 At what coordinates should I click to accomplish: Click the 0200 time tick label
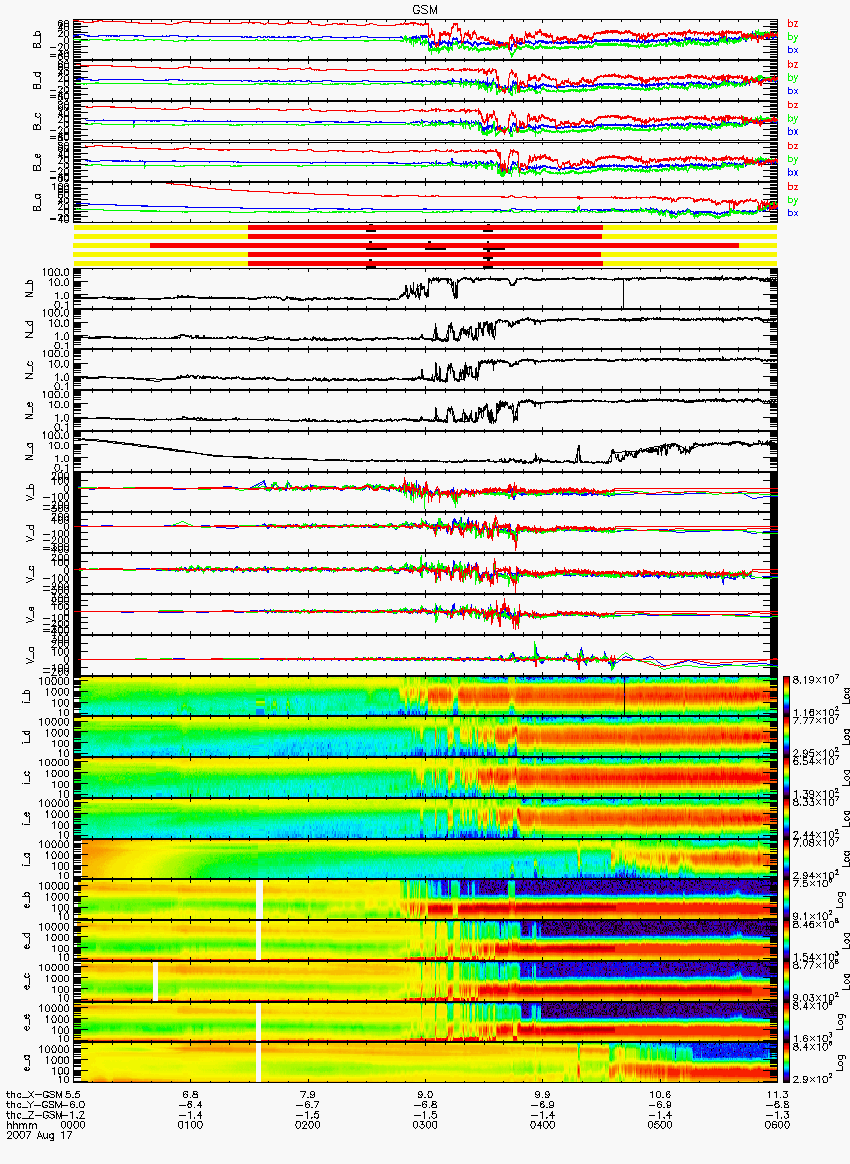(307, 1125)
